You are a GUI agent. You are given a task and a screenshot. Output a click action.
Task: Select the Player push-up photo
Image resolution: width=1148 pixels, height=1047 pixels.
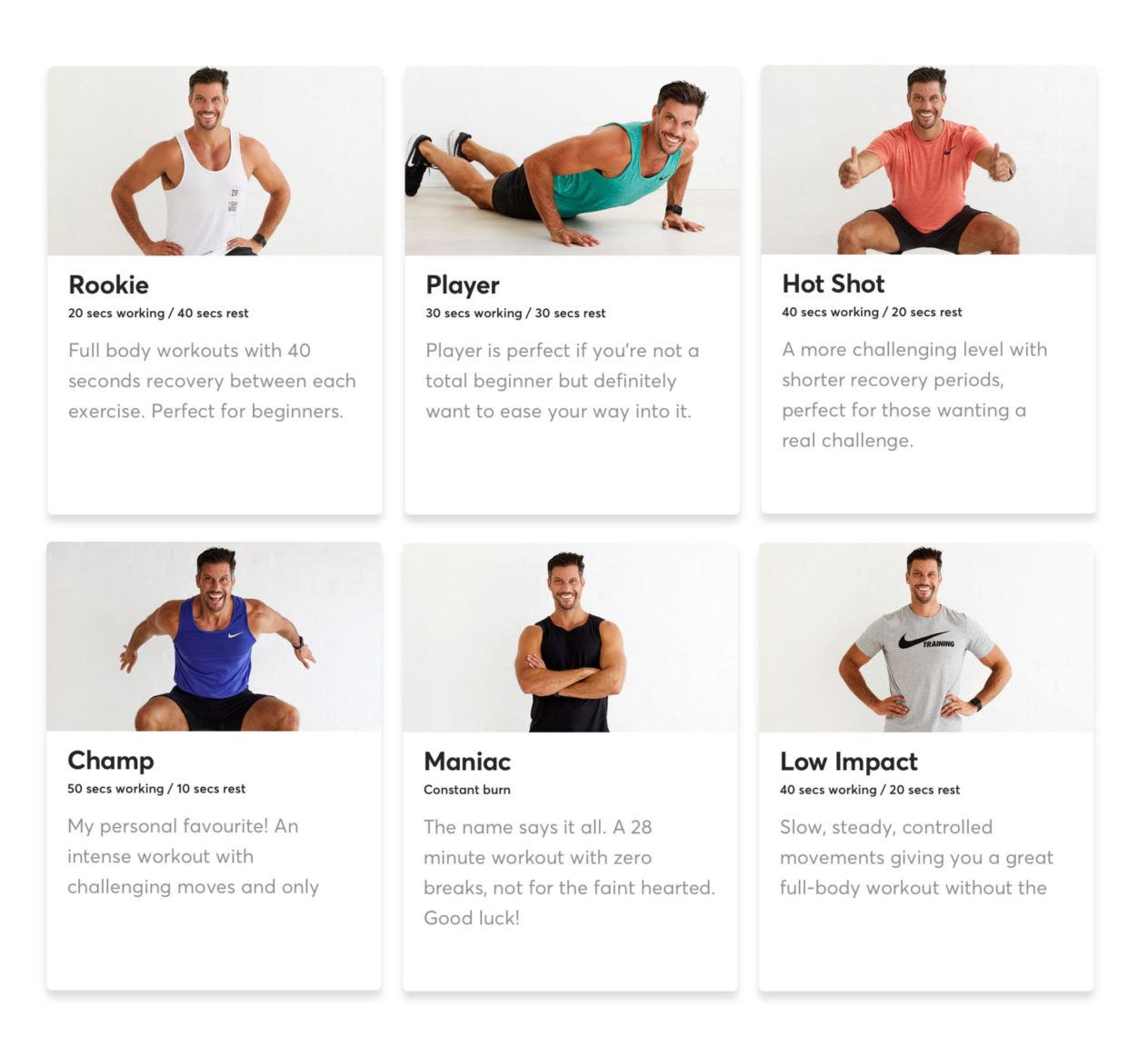572,161
